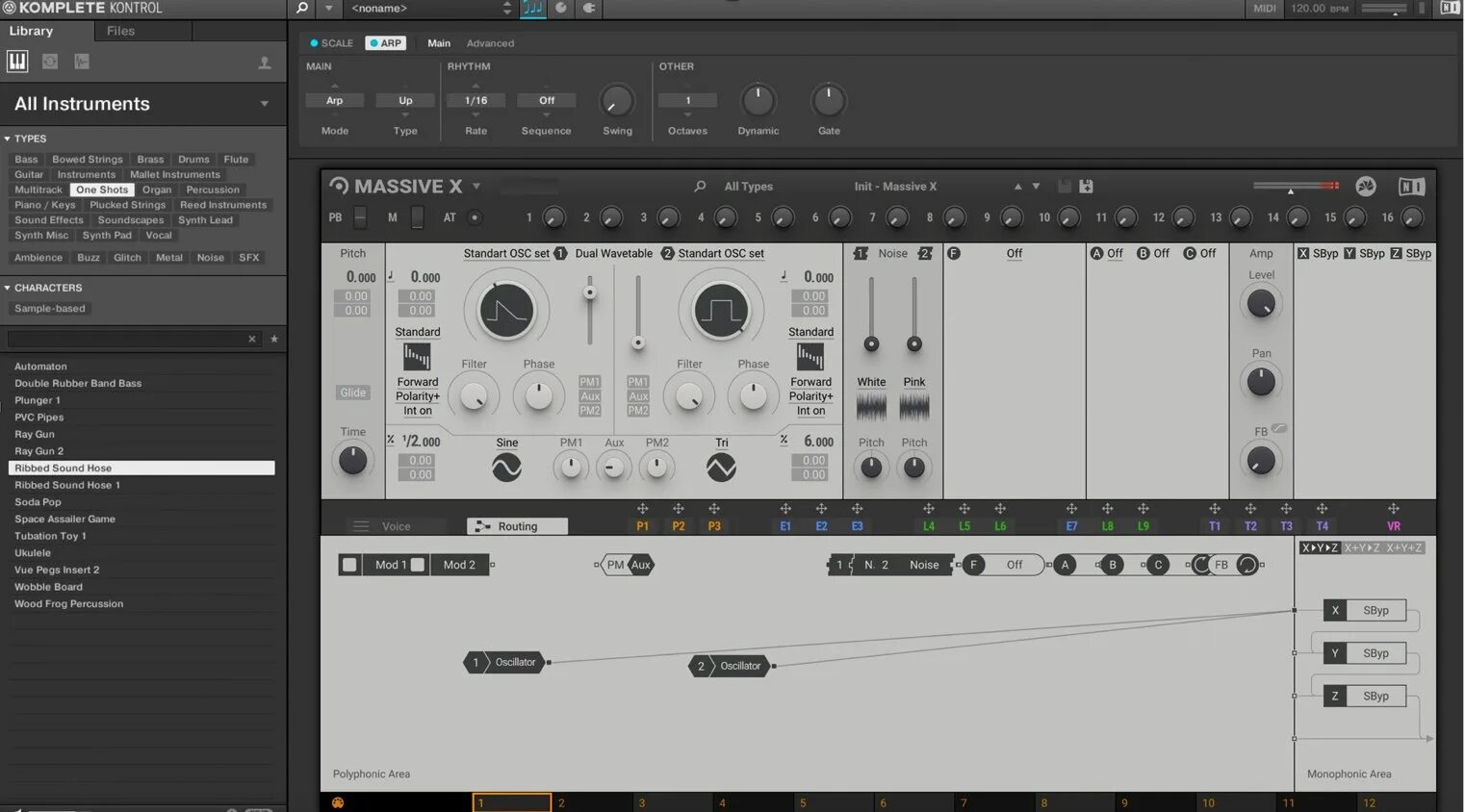Image resolution: width=1465 pixels, height=812 pixels.
Task: Select the instruments keyboard icon in Library
Action: [x=17, y=62]
